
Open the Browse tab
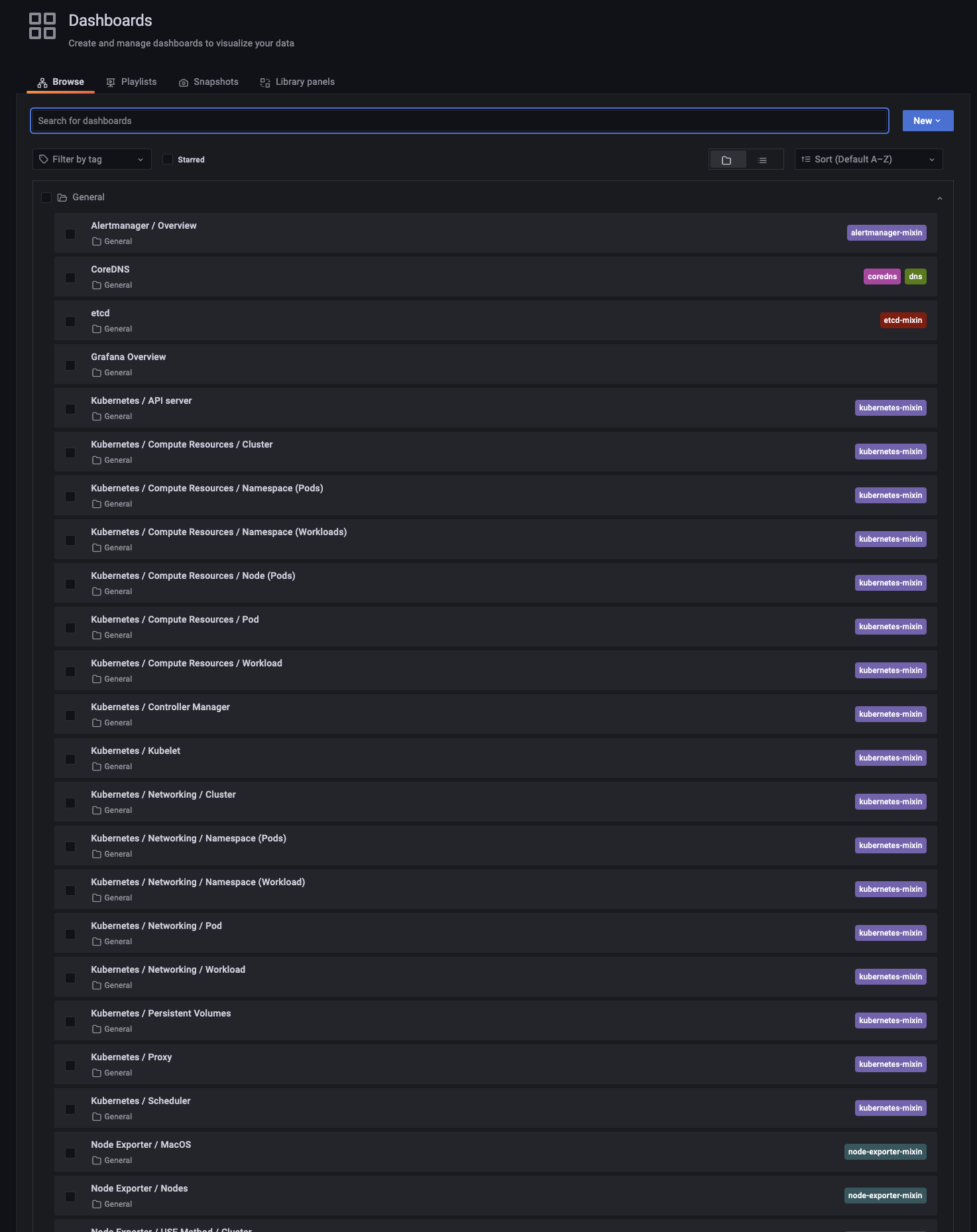pyautogui.click(x=60, y=82)
